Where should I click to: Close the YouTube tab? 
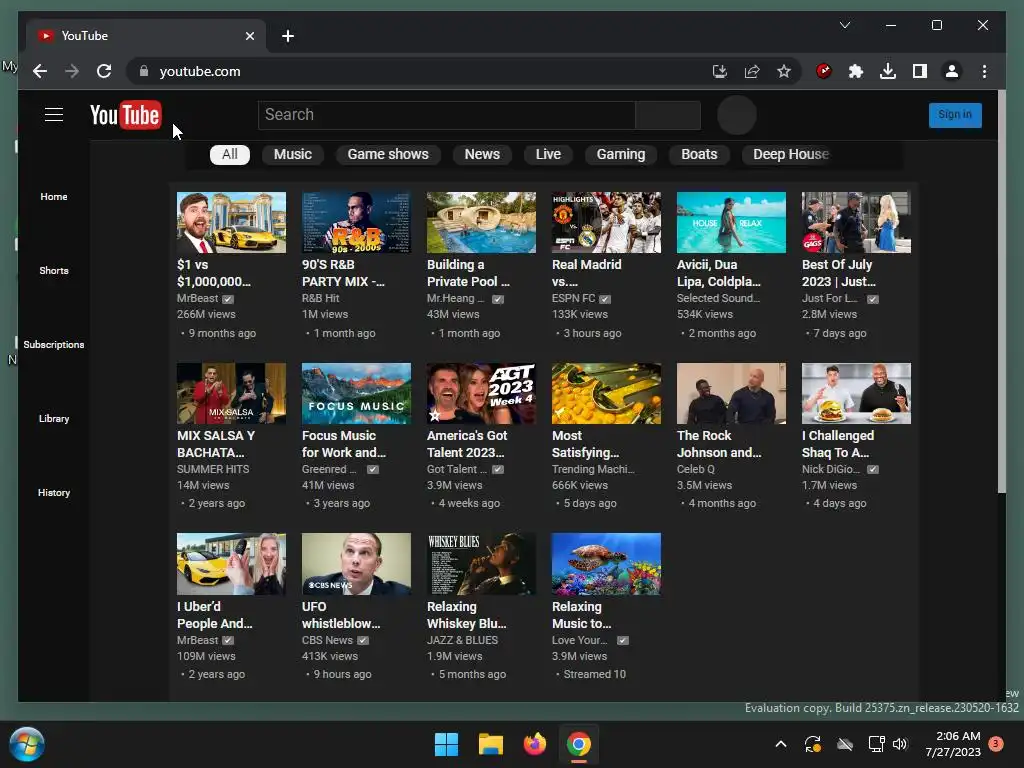point(249,36)
